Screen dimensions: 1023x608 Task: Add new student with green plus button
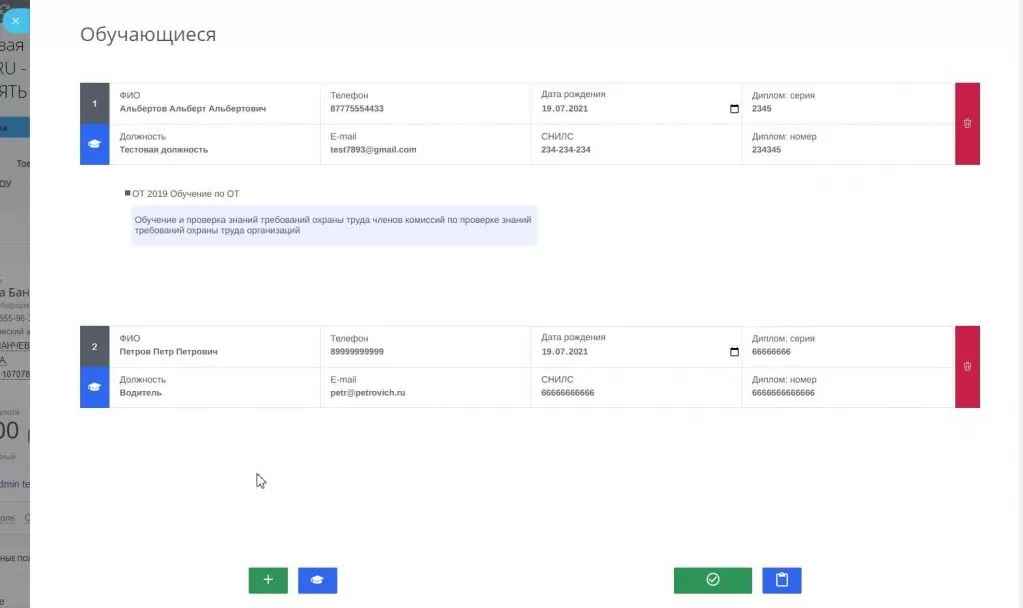coord(268,580)
